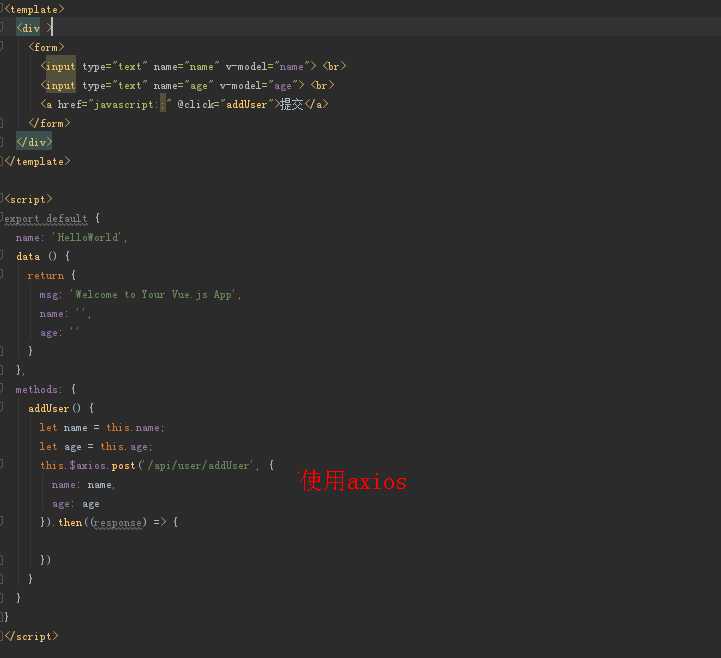721x658 pixels.
Task: Click the 提交 anchor text
Action: 292,104
